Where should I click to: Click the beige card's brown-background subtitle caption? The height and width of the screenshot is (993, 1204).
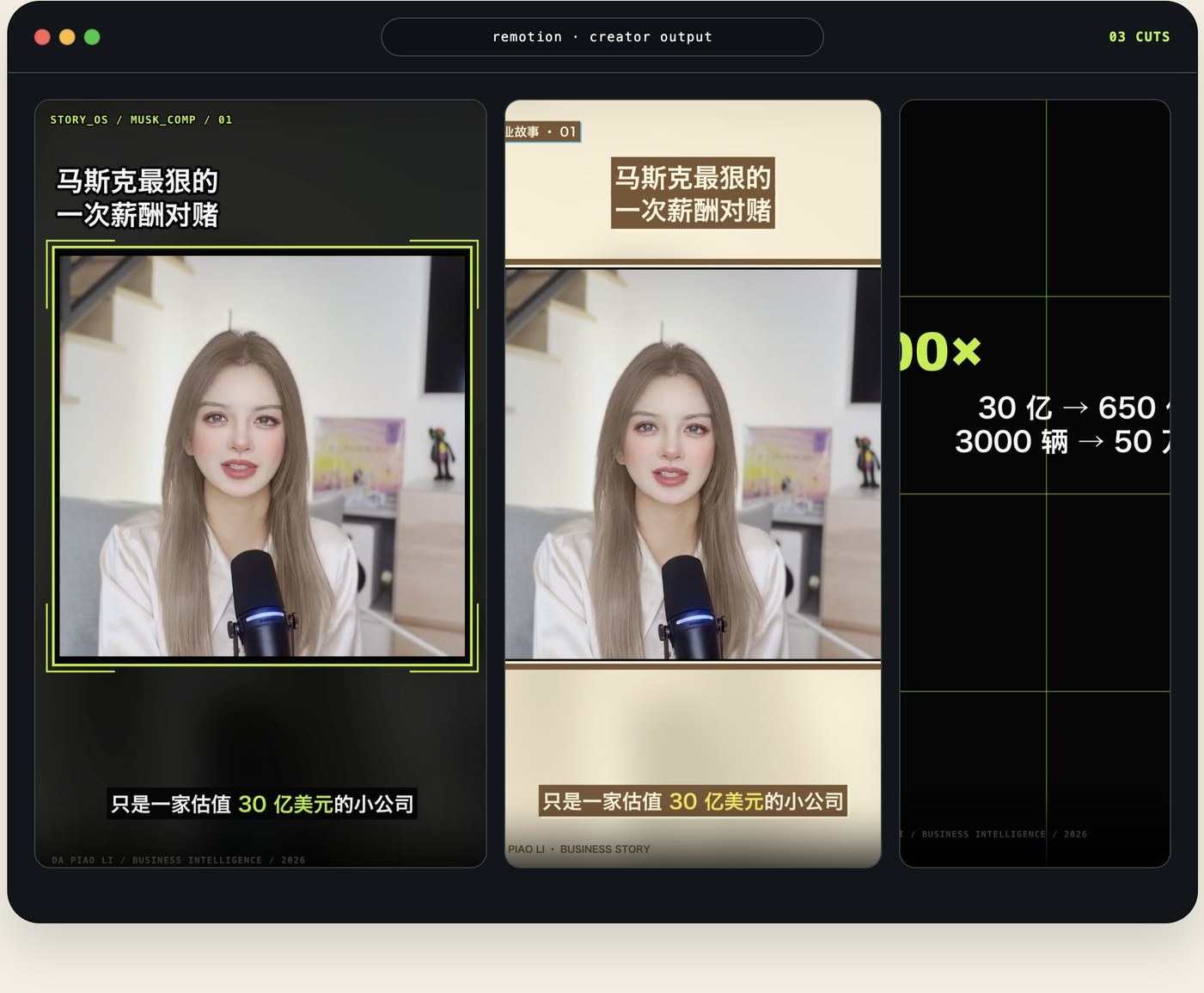coord(693,801)
